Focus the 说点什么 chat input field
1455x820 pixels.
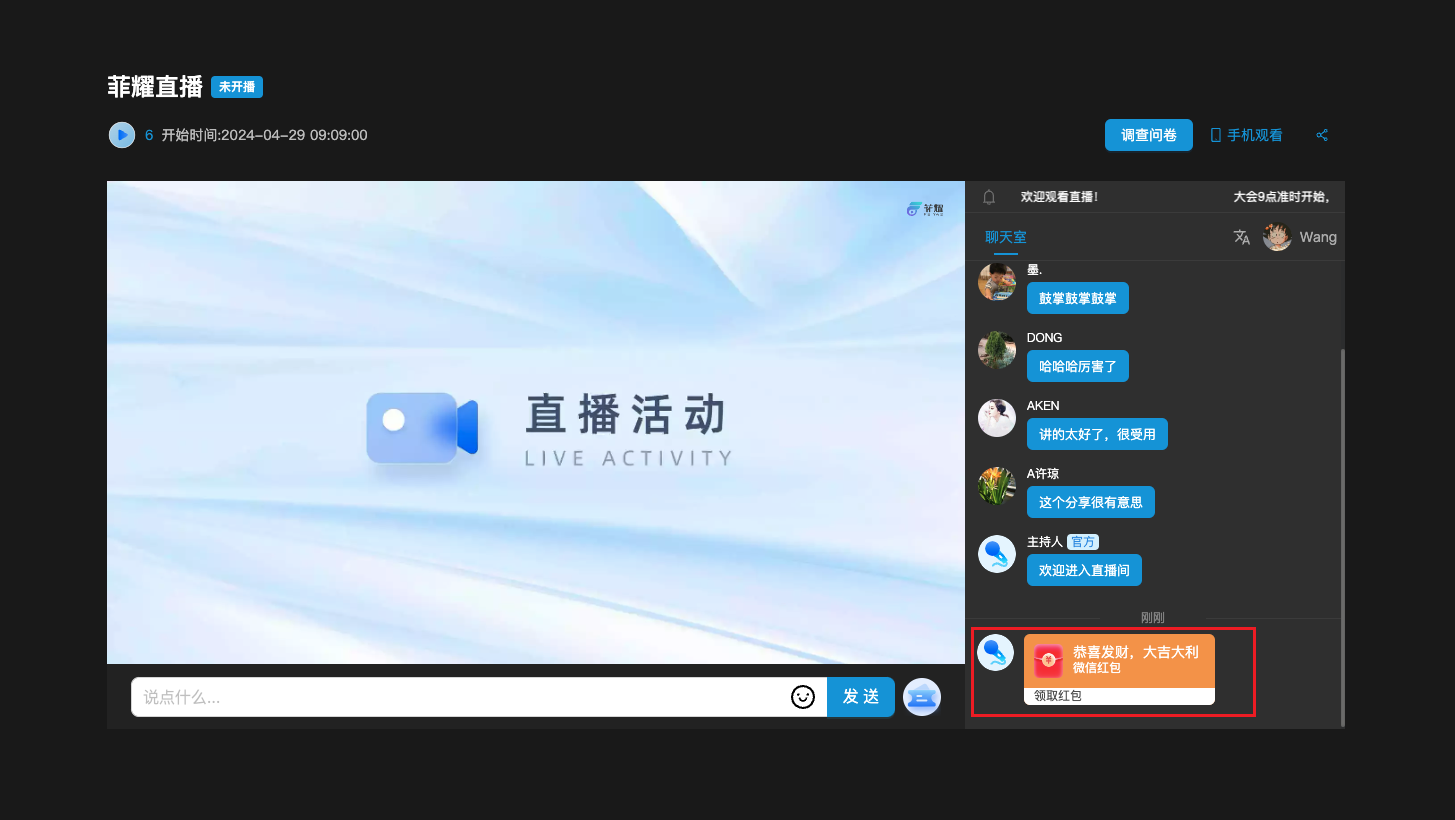(460, 697)
